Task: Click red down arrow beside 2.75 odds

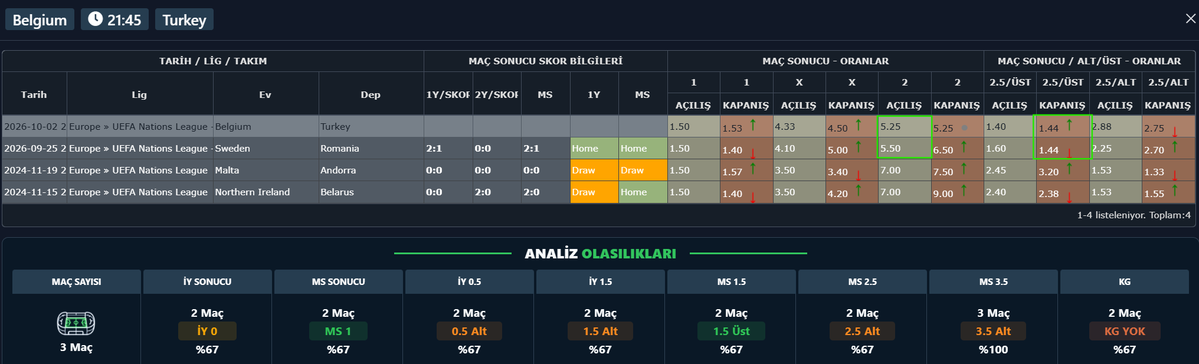Action: (1175, 133)
